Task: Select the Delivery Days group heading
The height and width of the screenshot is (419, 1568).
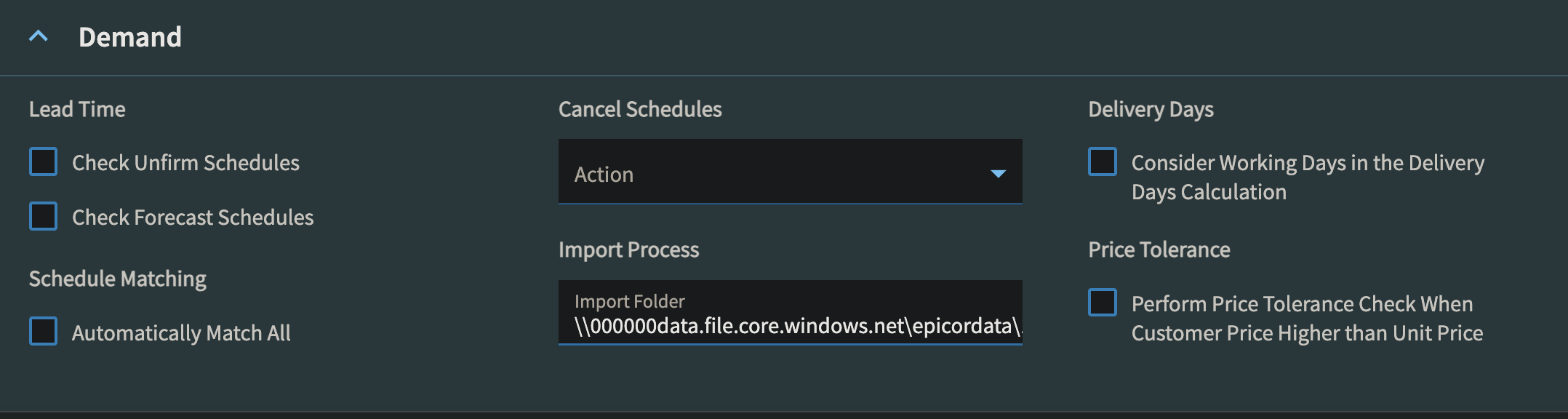Action: [x=1151, y=109]
